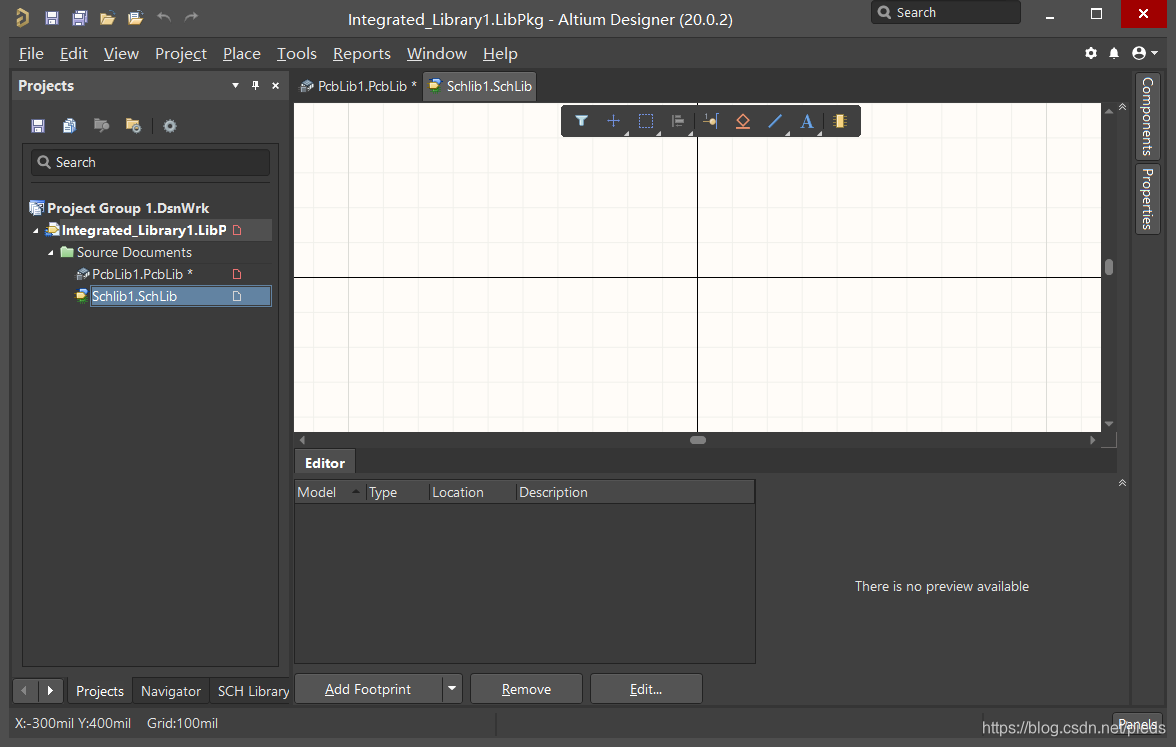This screenshot has width=1176, height=747.
Task: Switch to the SCH Library panel tab
Action: coord(253,691)
